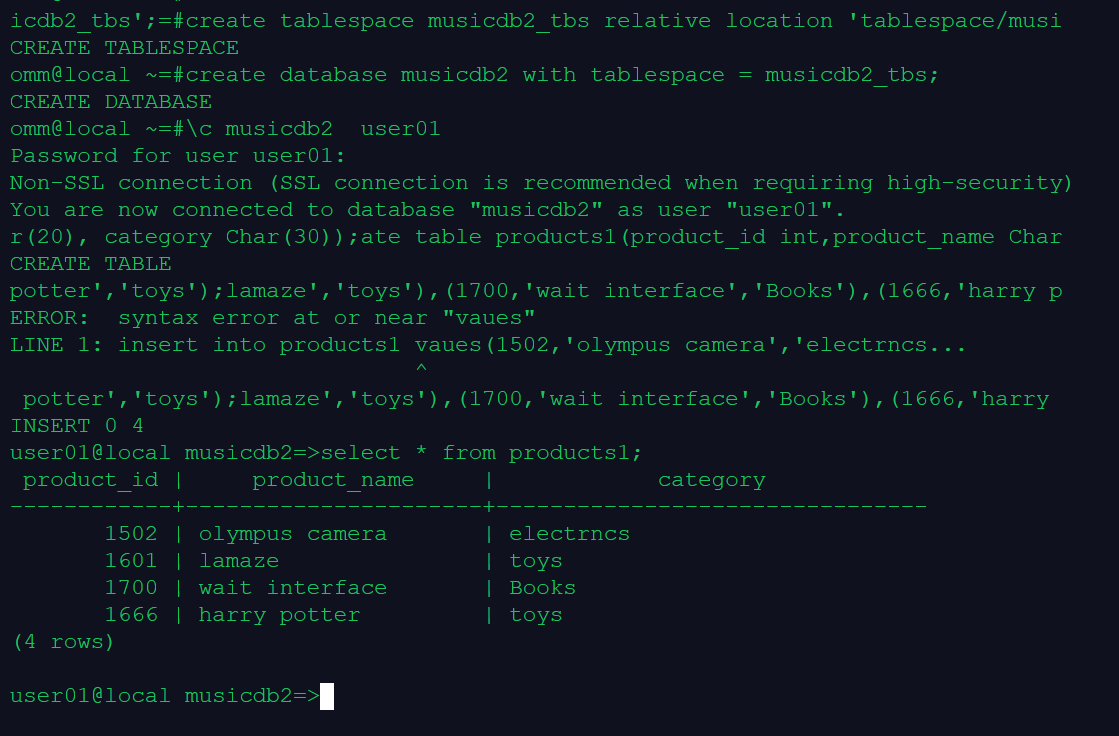Click the Password for user user01 line

[x=177, y=156]
